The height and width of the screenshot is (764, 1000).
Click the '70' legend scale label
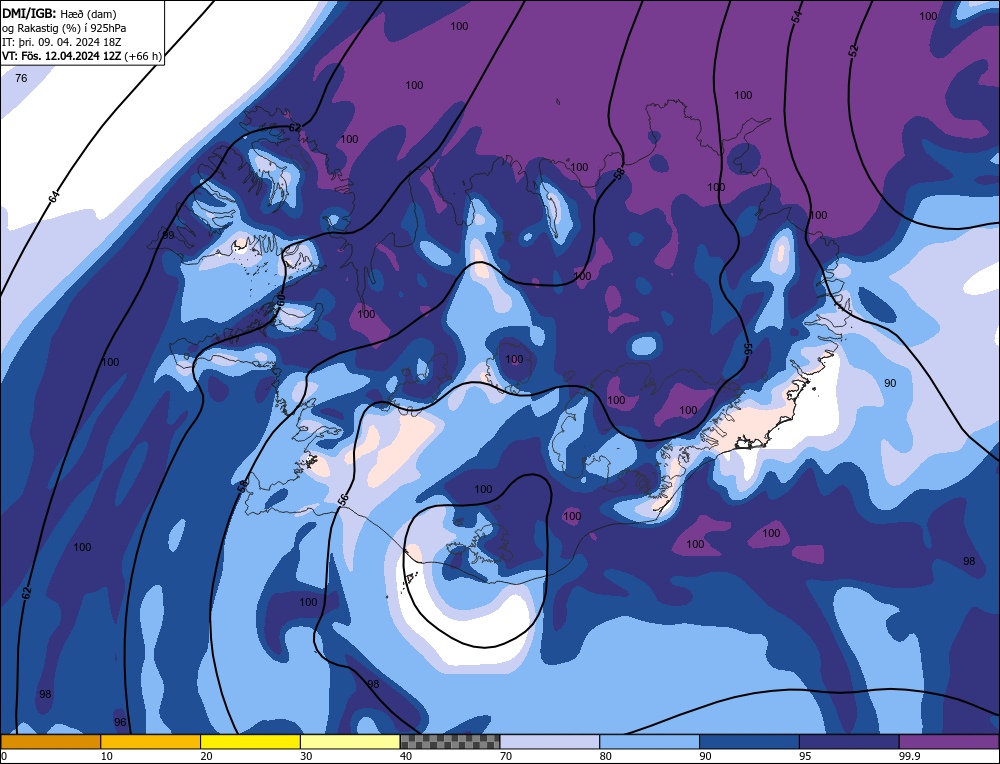point(506,756)
